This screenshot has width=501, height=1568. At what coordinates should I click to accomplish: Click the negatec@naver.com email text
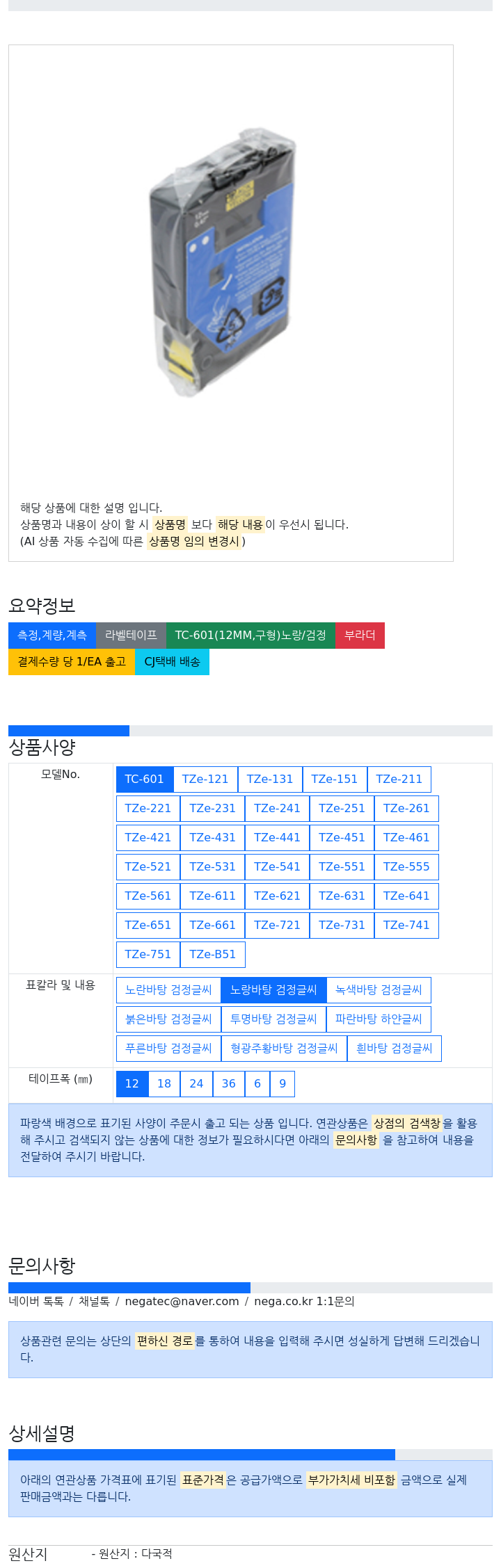(182, 1302)
